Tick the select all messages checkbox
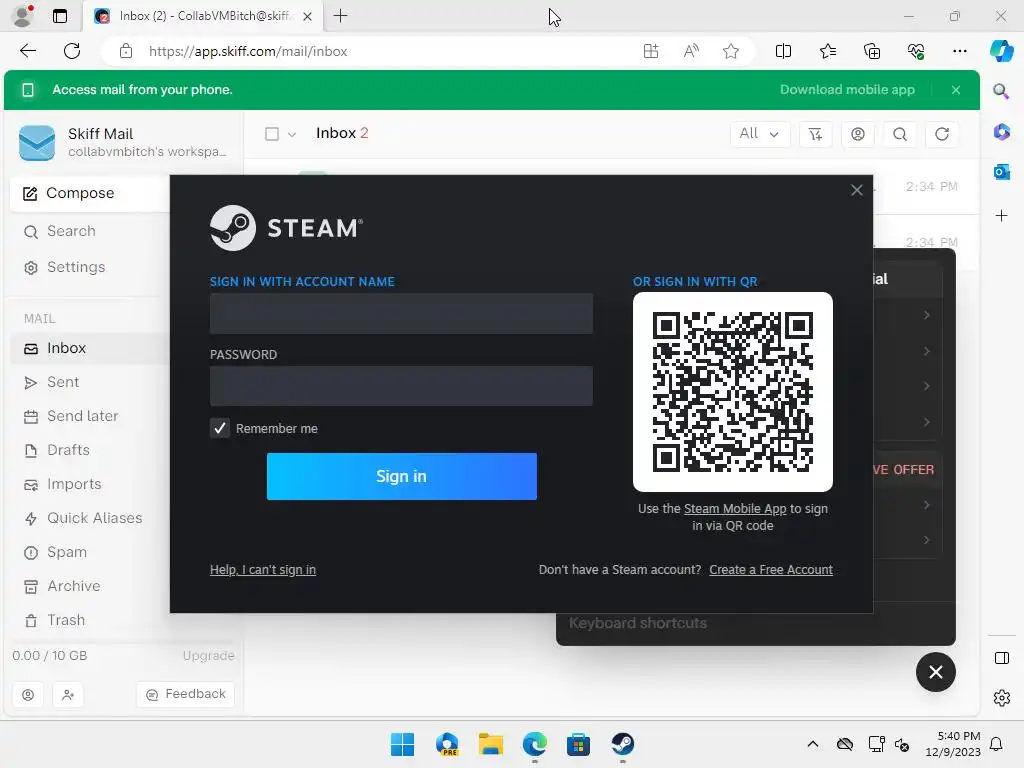 [x=272, y=134]
